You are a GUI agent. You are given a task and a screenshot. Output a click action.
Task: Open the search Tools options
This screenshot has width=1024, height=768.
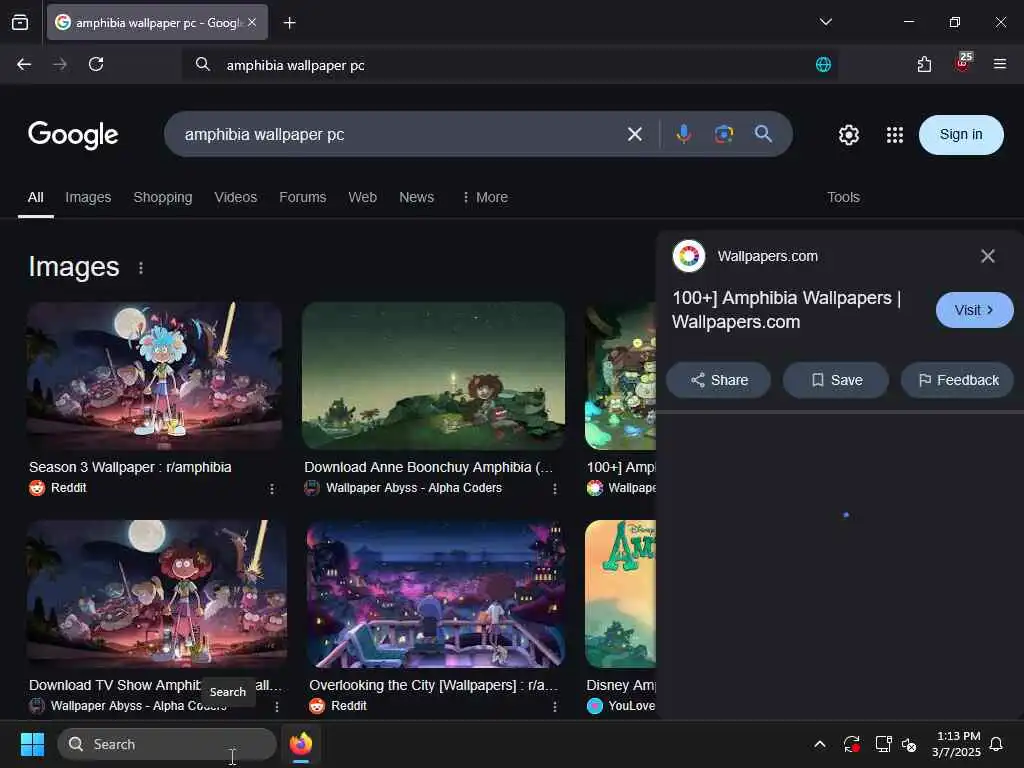[x=843, y=197]
